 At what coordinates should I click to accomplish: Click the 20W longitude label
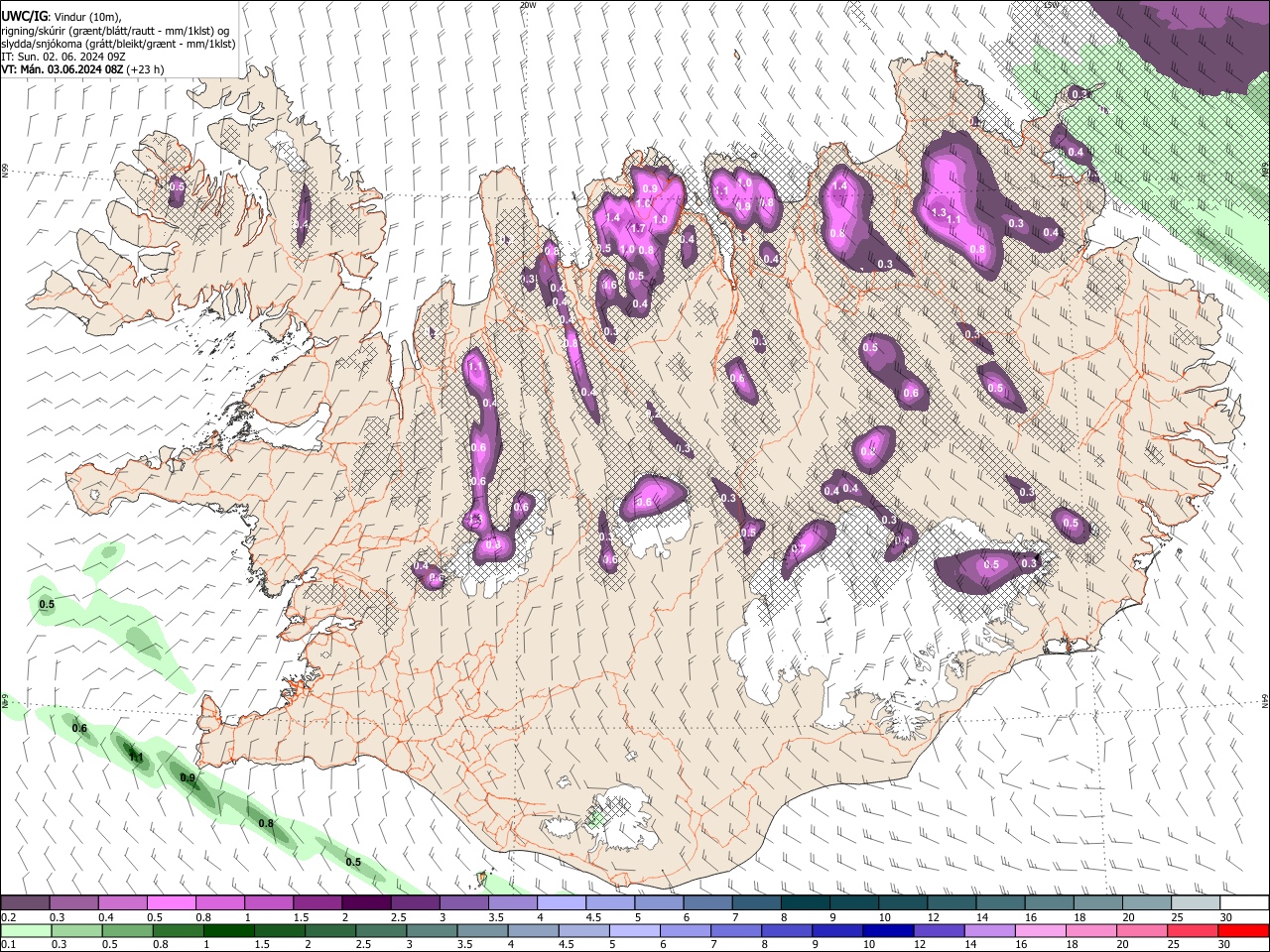(x=528, y=5)
